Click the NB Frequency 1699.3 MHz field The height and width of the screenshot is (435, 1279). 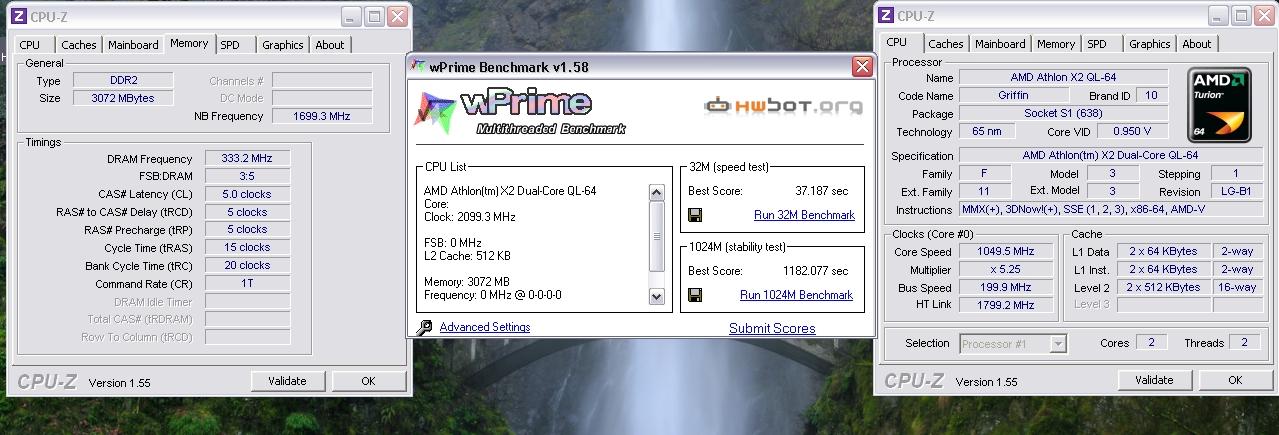tap(321, 116)
